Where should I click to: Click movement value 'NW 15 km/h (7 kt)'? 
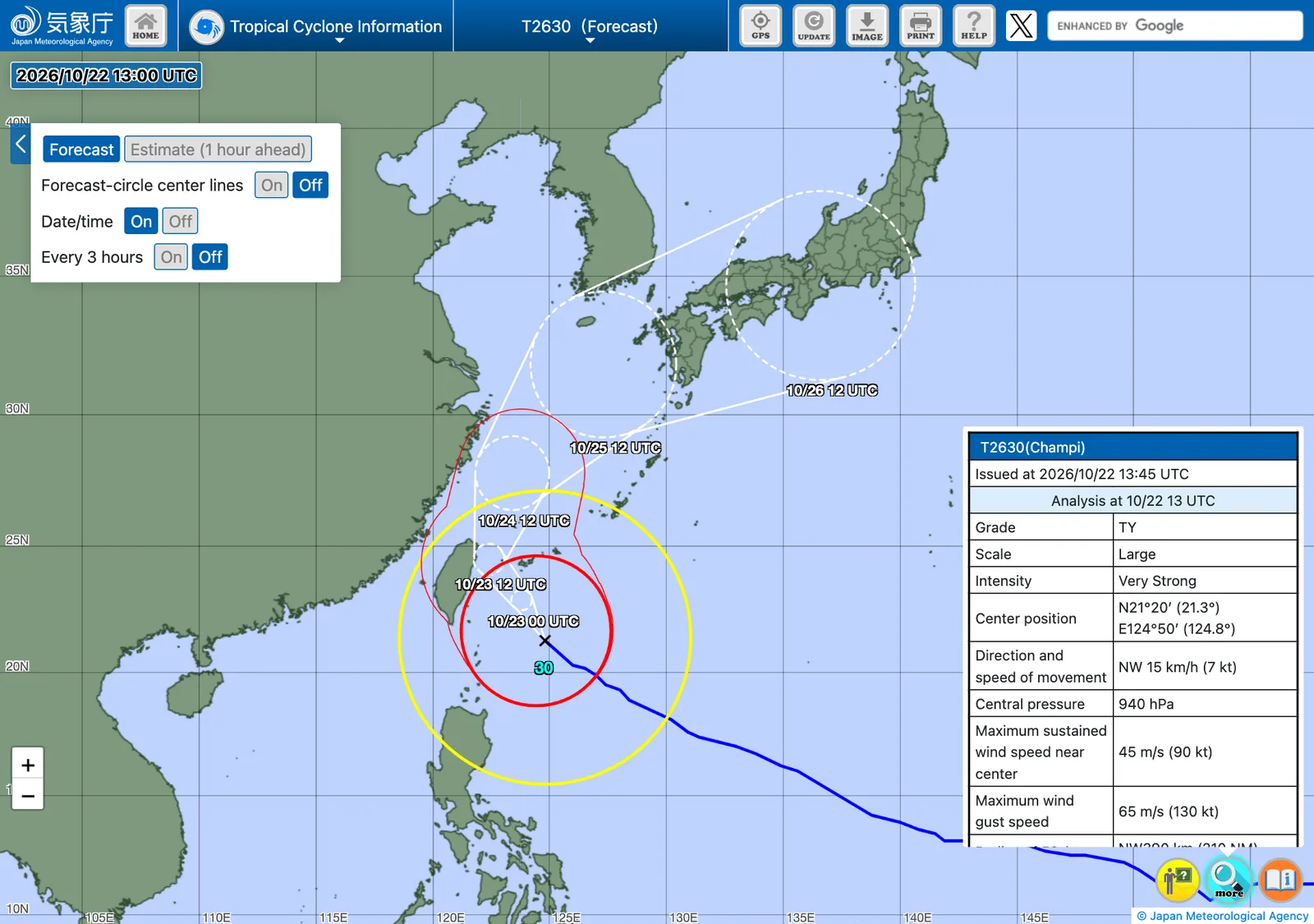pyautogui.click(x=1177, y=667)
